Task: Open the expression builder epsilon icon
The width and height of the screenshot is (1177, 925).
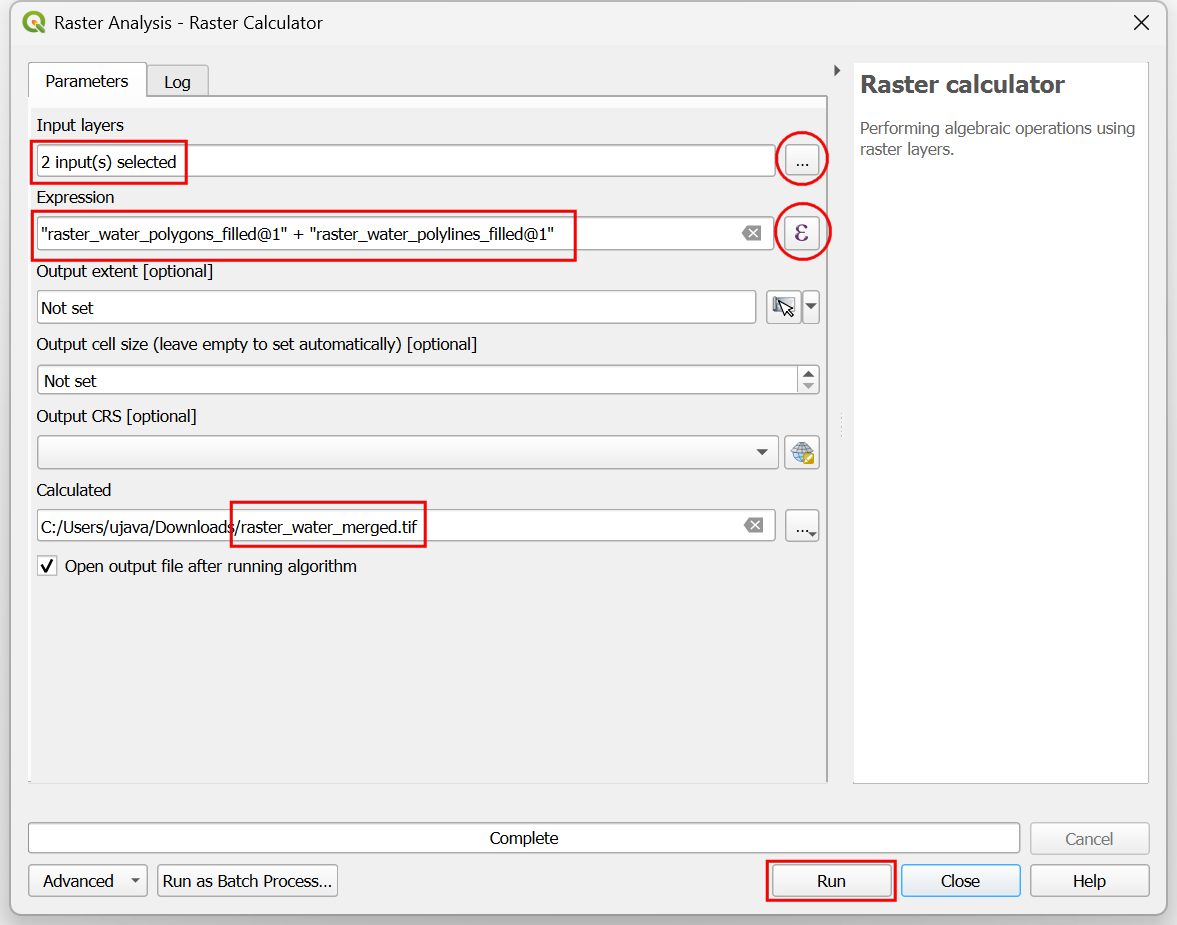Action: [x=801, y=233]
